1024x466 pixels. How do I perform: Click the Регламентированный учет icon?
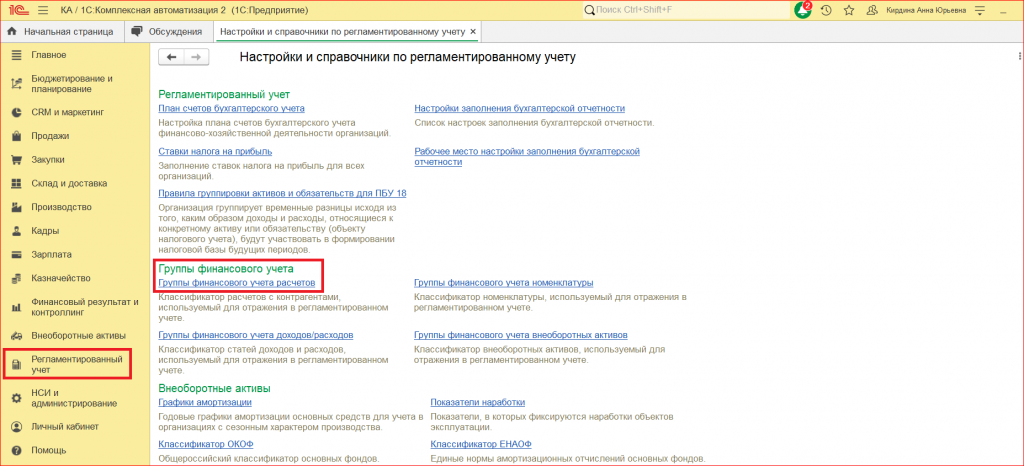(x=18, y=365)
